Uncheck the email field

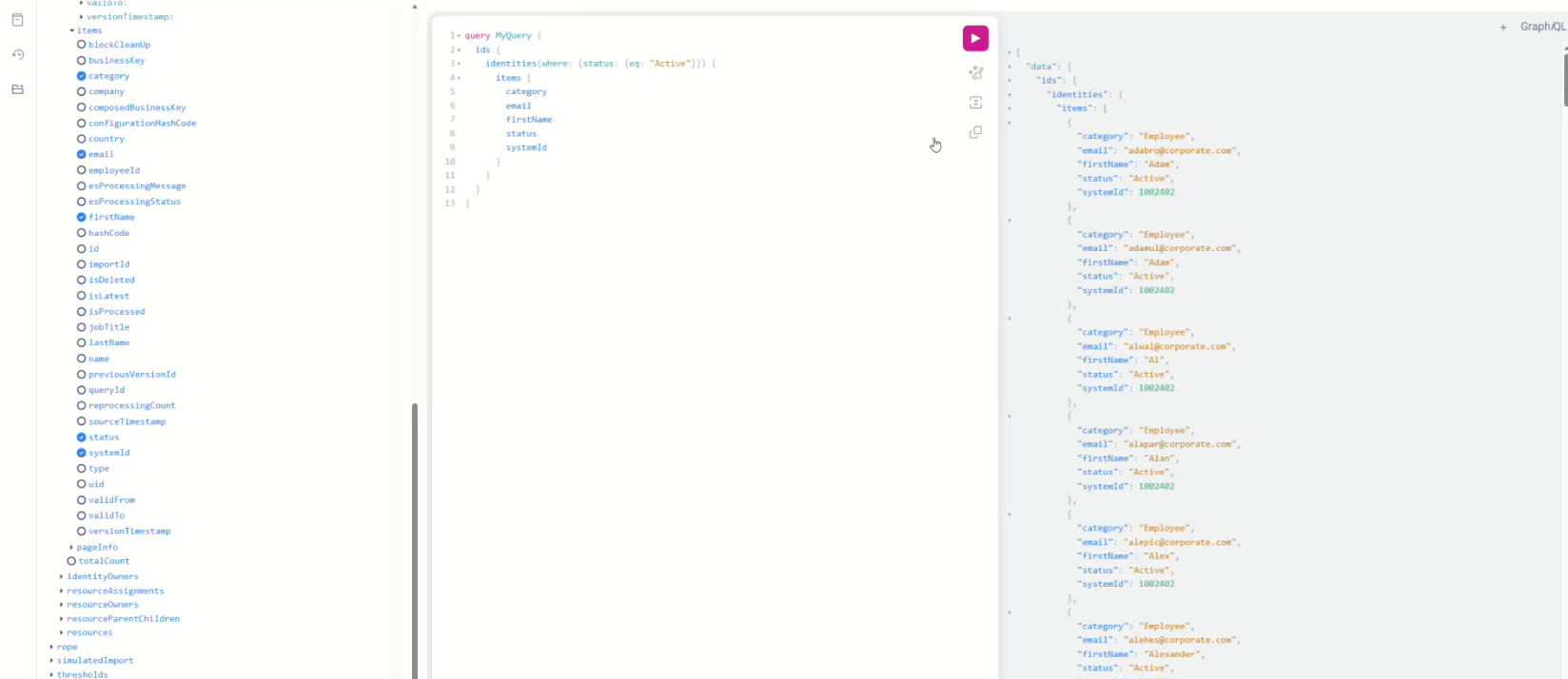click(x=81, y=154)
